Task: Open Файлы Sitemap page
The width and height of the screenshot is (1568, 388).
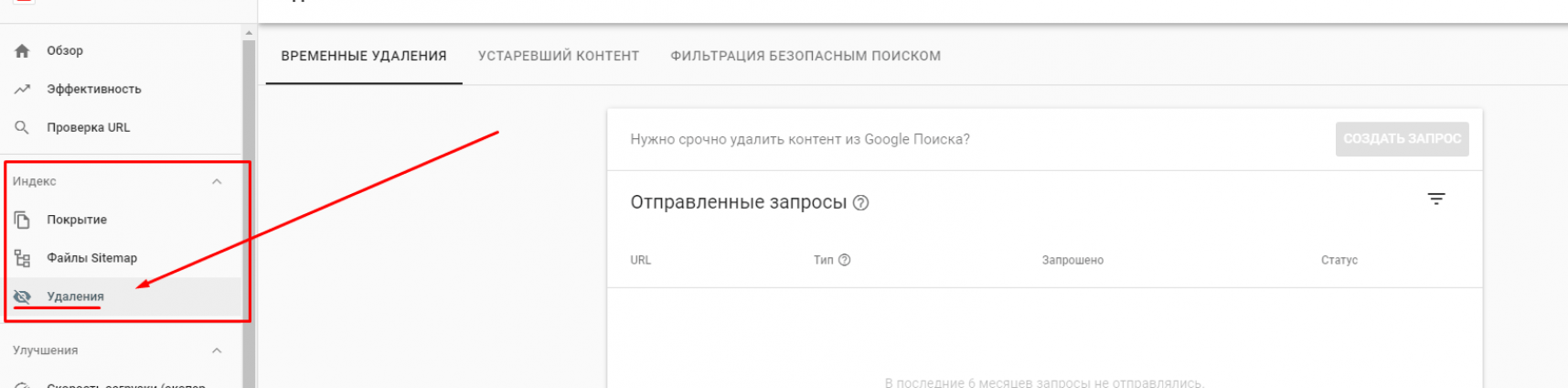Action: coord(92,258)
